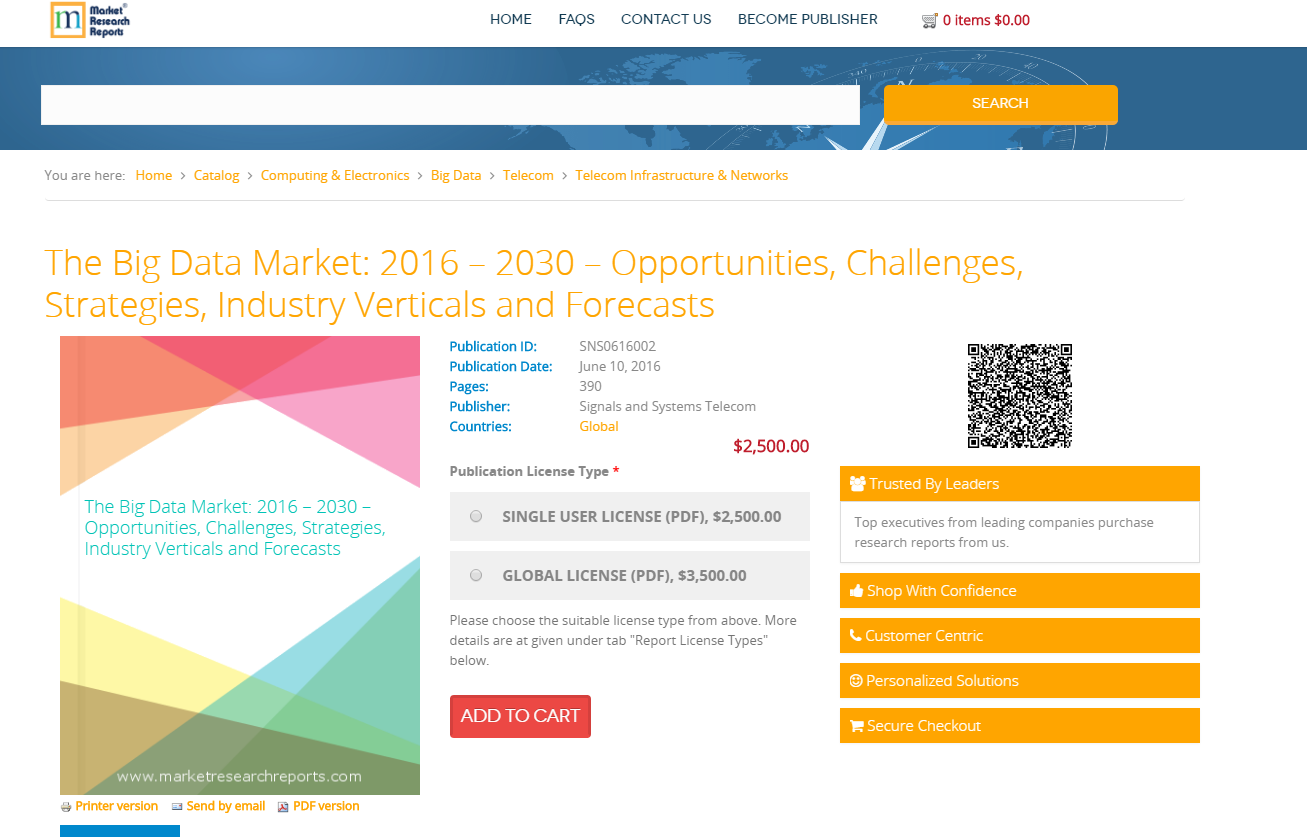Image resolution: width=1307 pixels, height=837 pixels.
Task: Click the phone icon in Customer Centric
Action: point(855,636)
